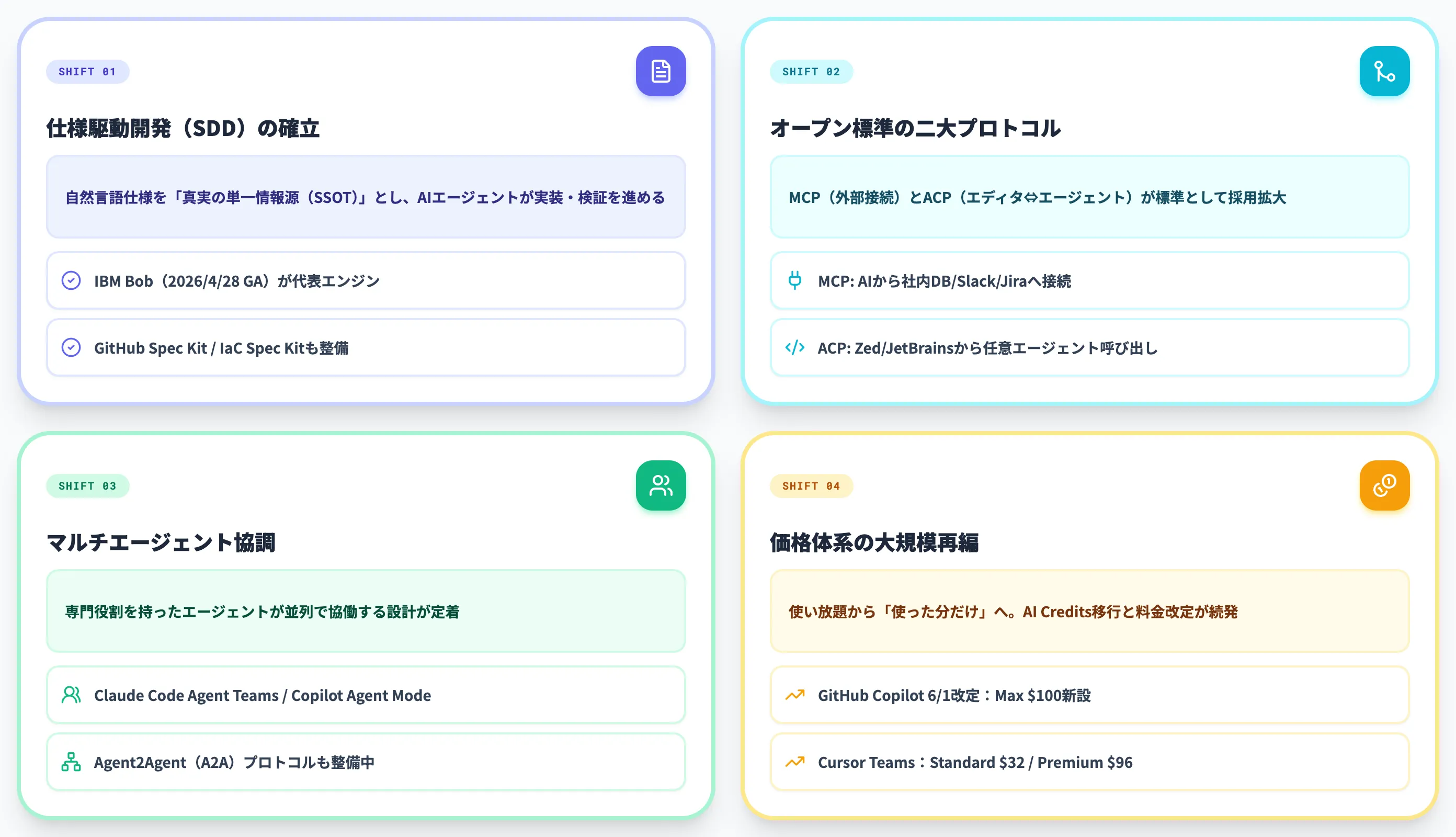1456x837 pixels.
Task: Click the check-circle icon beside IBM Bob
Action: click(x=71, y=280)
